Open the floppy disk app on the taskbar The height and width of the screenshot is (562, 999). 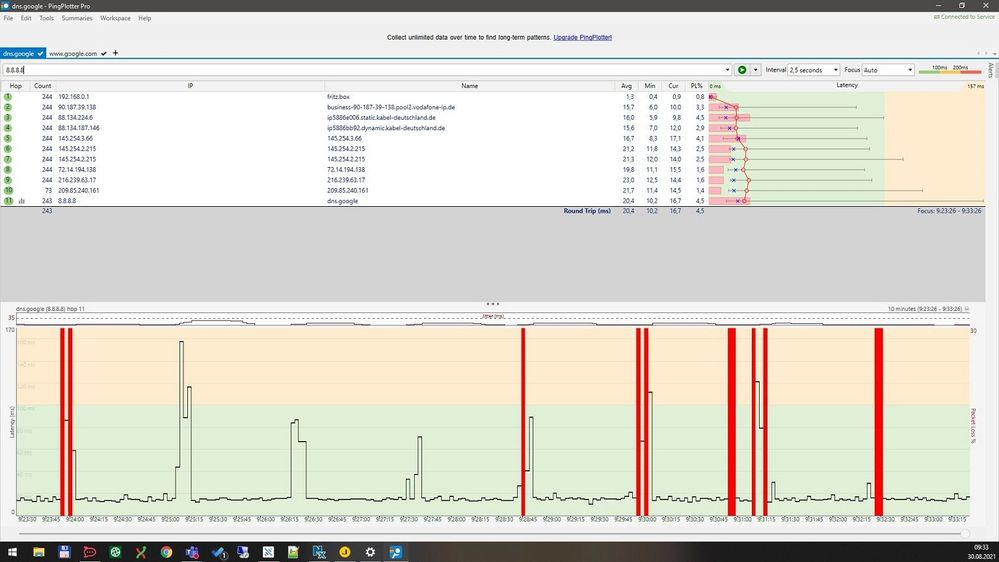[64, 552]
